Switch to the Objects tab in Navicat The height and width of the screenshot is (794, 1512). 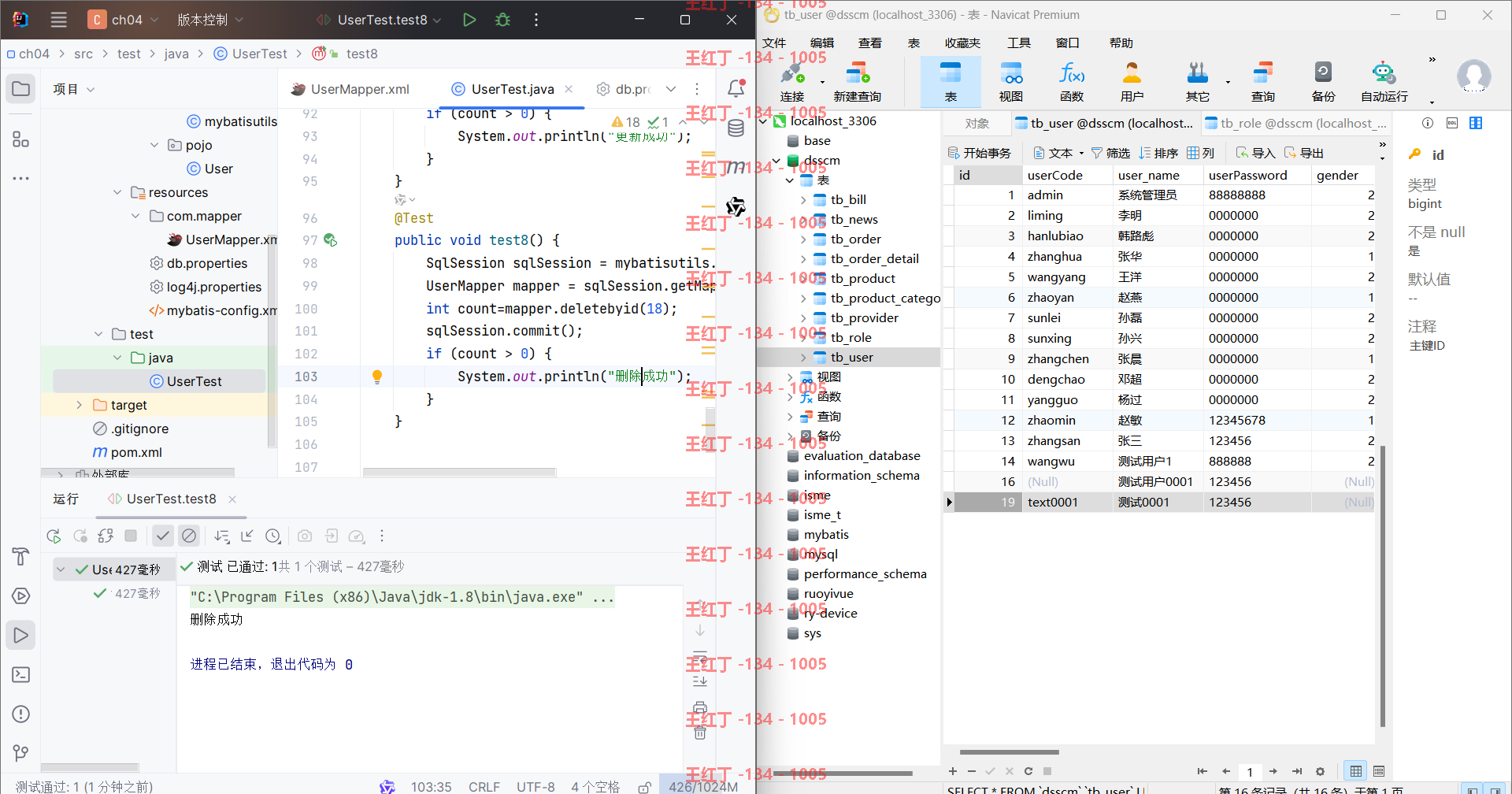tap(976, 123)
